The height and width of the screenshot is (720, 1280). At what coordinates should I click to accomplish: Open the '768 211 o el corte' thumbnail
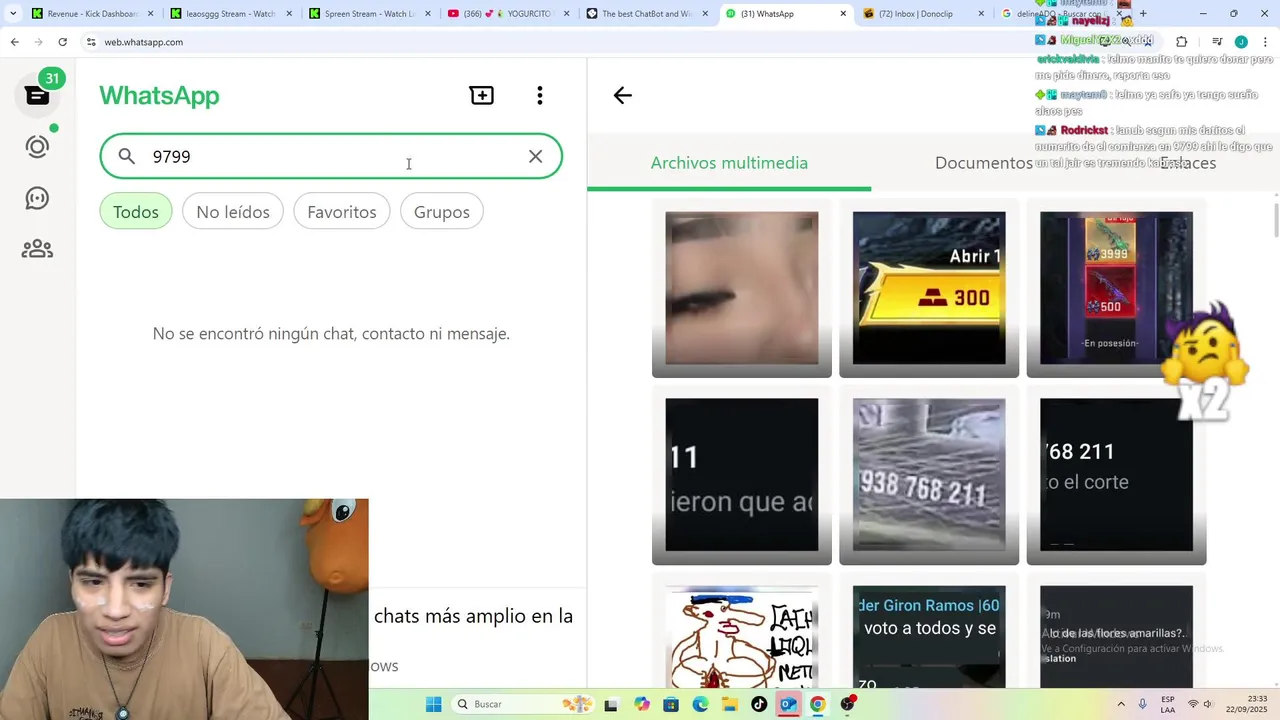pyautogui.click(x=1116, y=475)
